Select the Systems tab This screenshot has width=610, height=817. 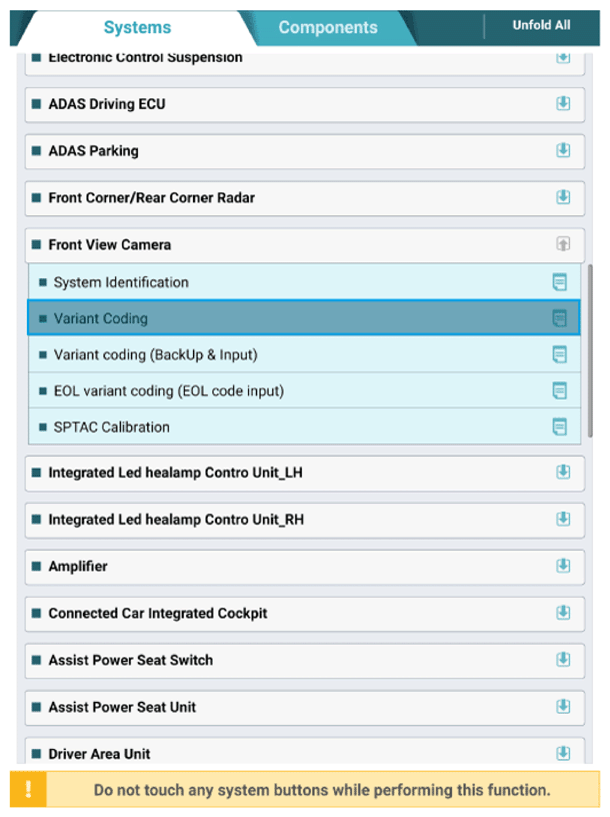pos(137,28)
